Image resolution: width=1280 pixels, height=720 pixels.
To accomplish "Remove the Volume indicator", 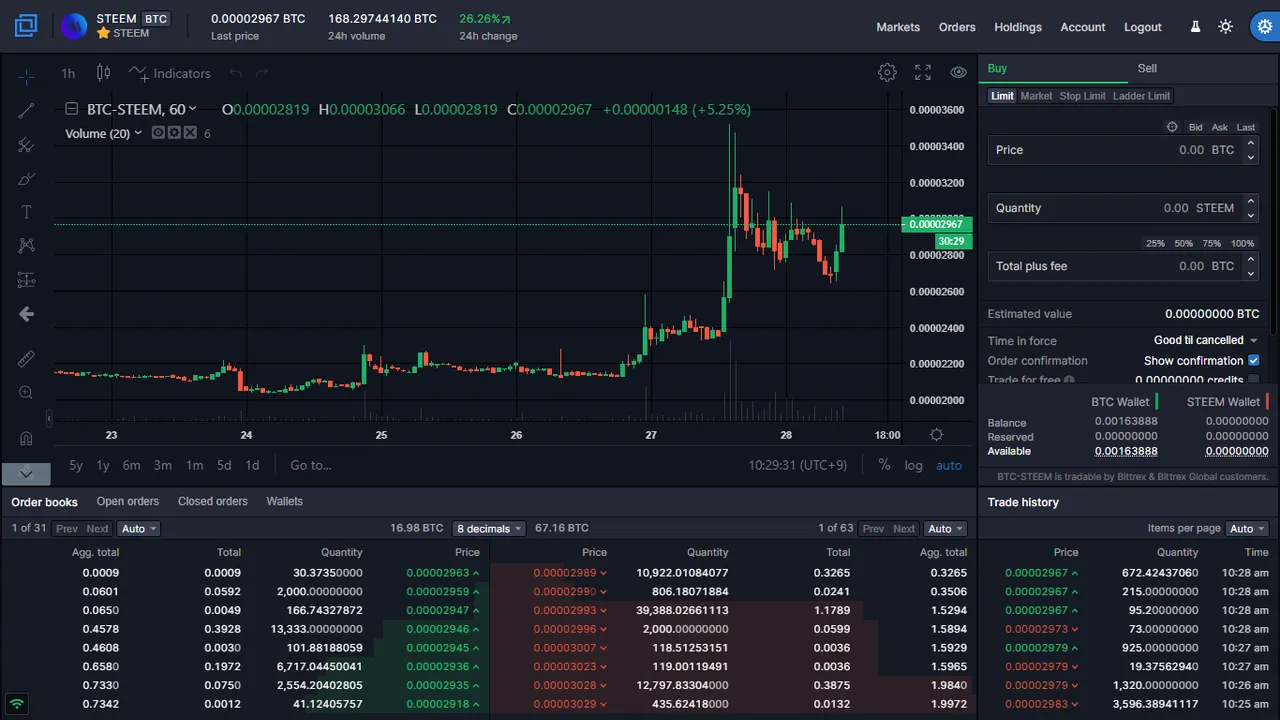I will (x=189, y=133).
